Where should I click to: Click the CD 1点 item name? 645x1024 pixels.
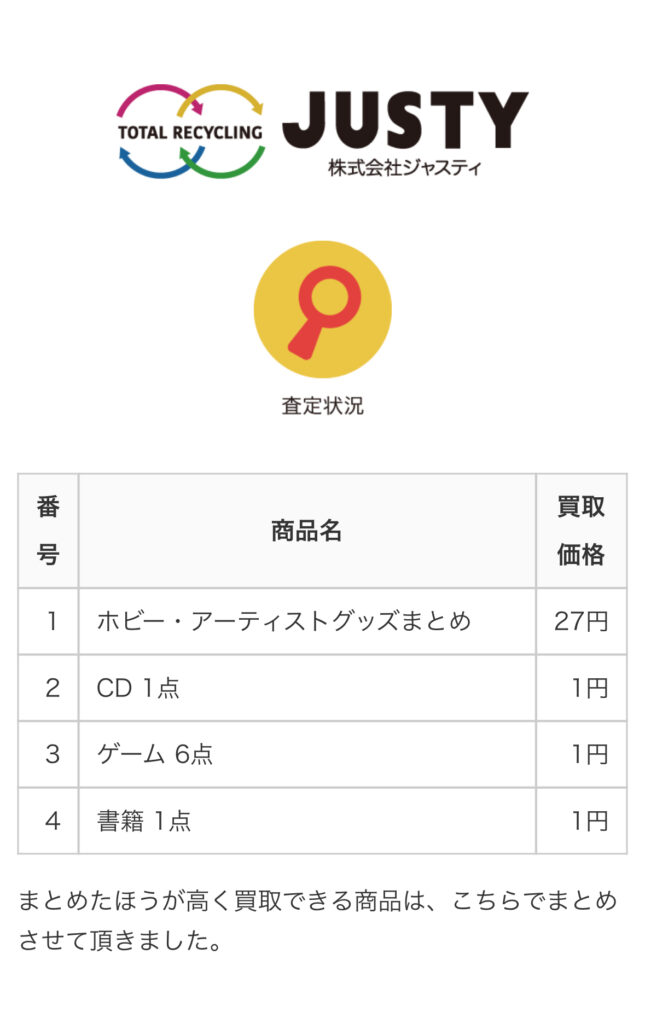tap(138, 688)
